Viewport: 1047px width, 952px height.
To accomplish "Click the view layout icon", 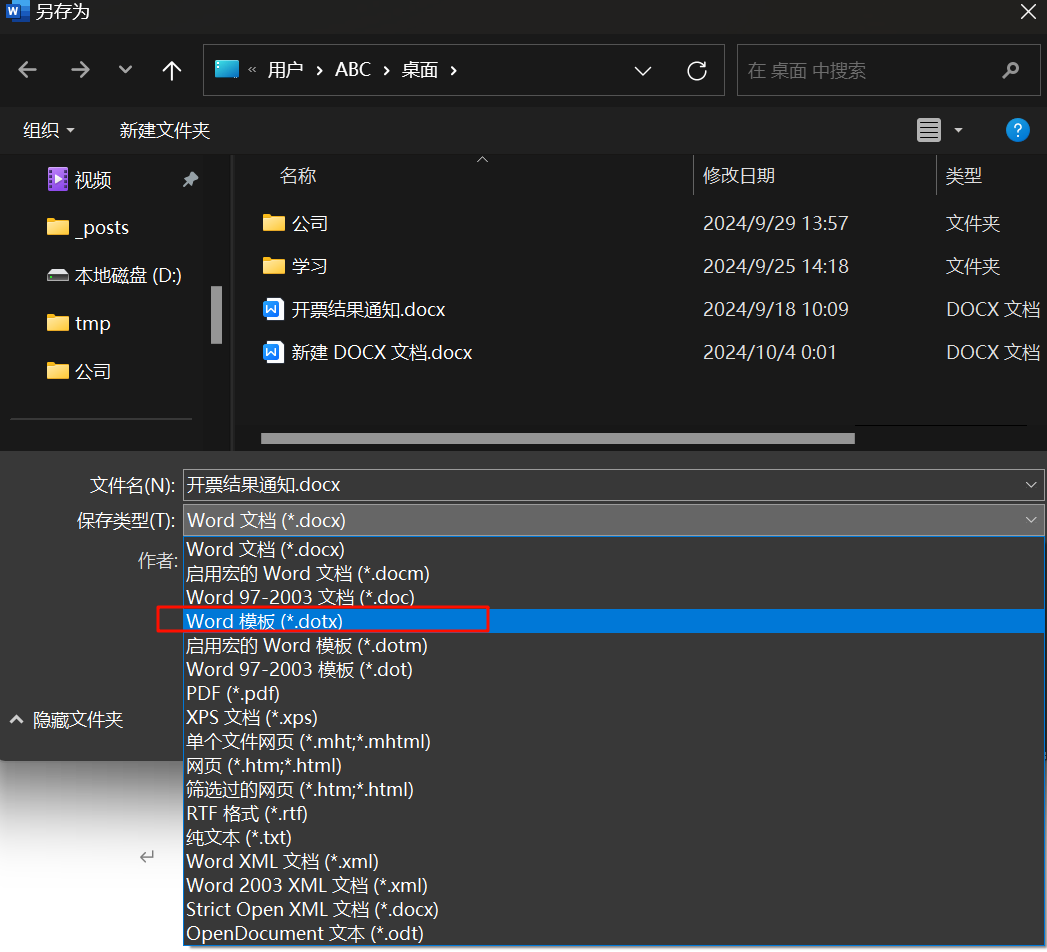I will 929,130.
